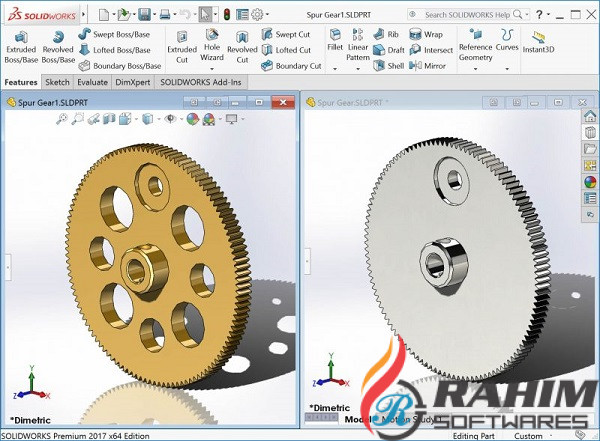Open Display Style in Spur Gear1 view
Screen dimensions: 600x441
148,119
